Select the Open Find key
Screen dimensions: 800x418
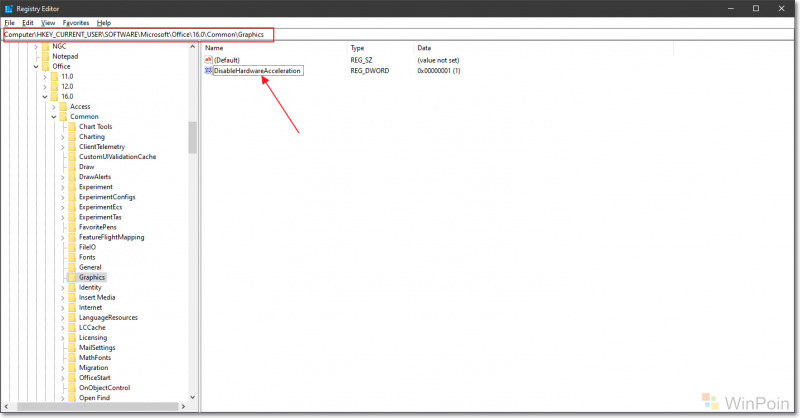point(94,398)
